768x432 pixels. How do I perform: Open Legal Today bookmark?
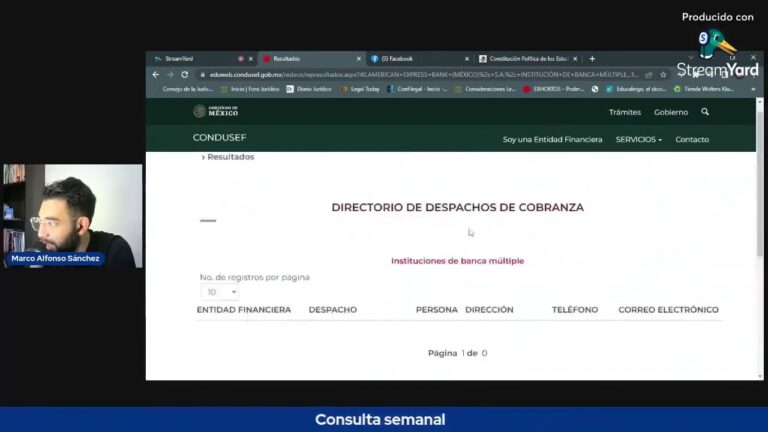coord(360,89)
